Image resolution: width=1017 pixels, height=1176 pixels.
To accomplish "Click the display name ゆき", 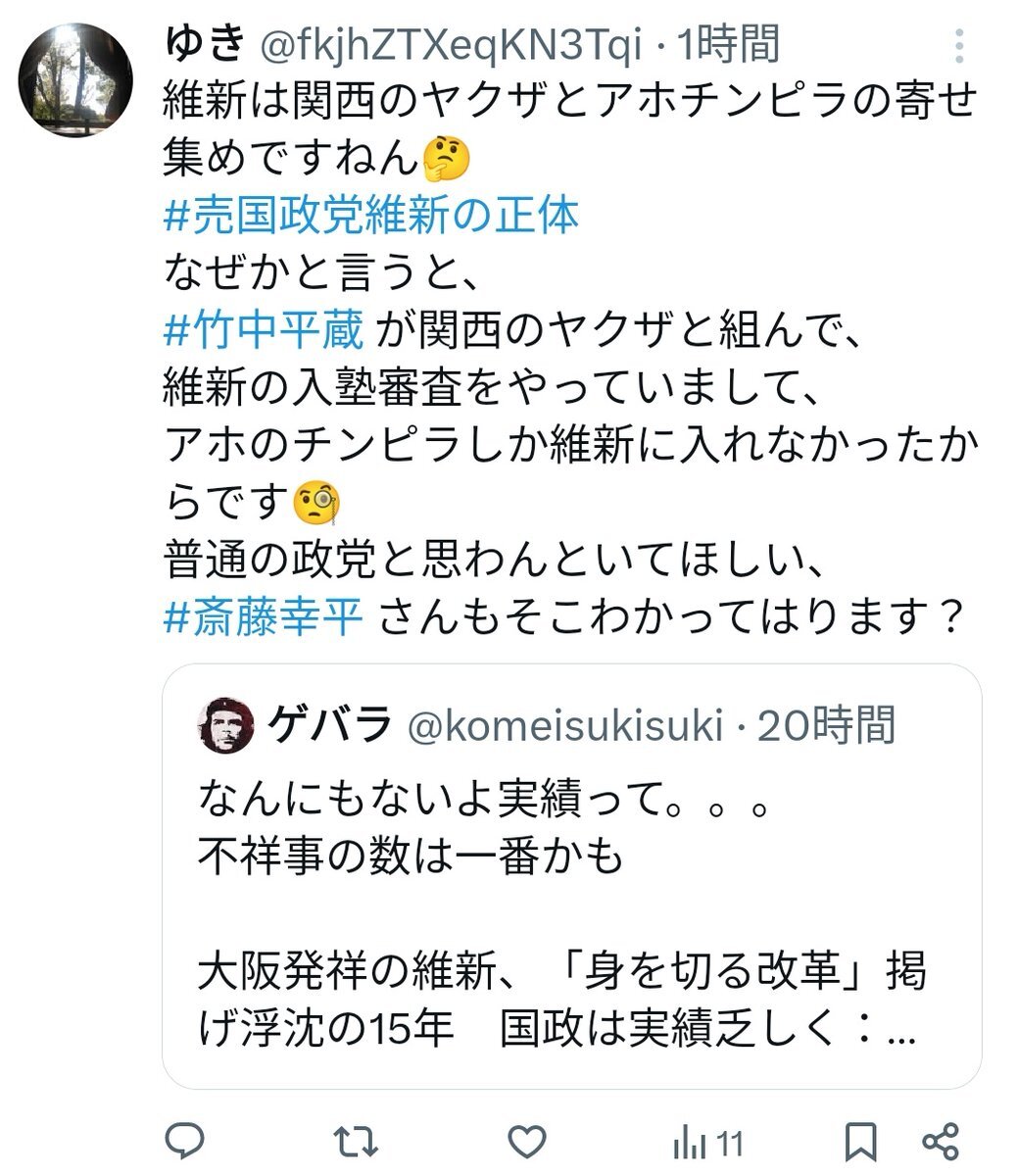I will point(204,44).
